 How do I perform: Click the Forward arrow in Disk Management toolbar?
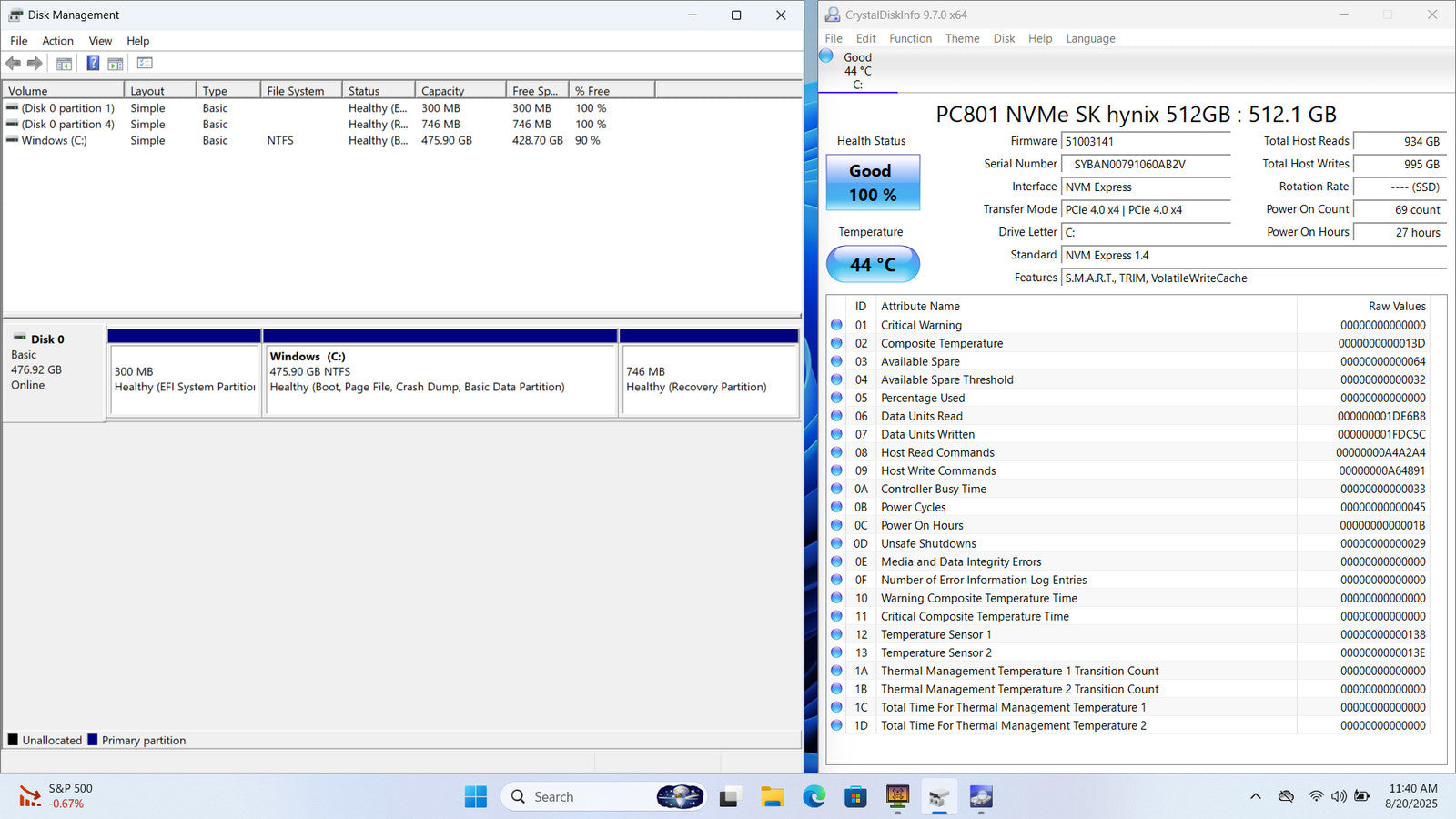35,64
